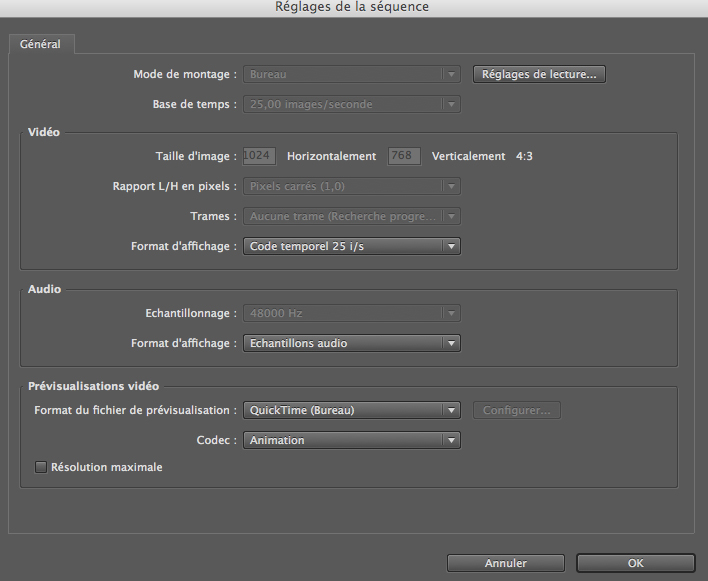Open the Mode de montage dropdown

352,74
